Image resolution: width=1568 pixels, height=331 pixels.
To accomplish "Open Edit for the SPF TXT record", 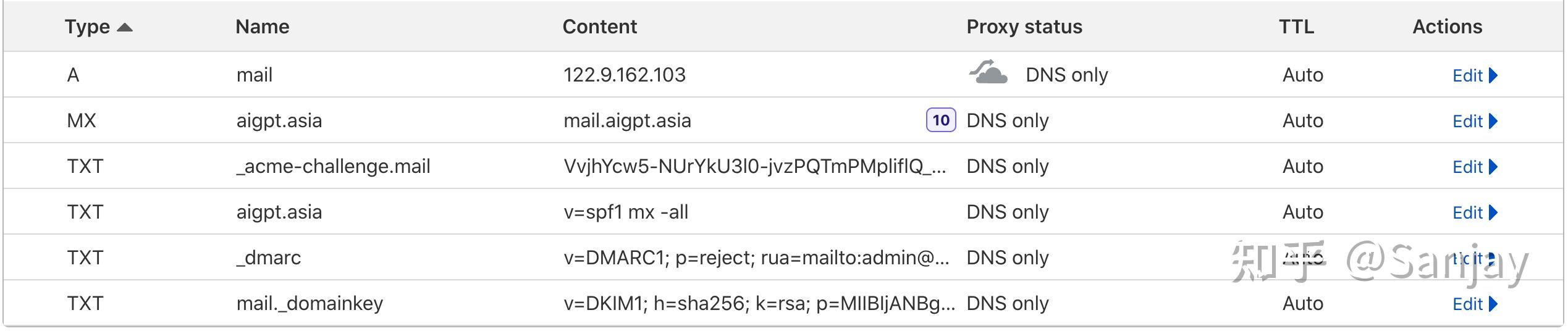I will 1475,212.
